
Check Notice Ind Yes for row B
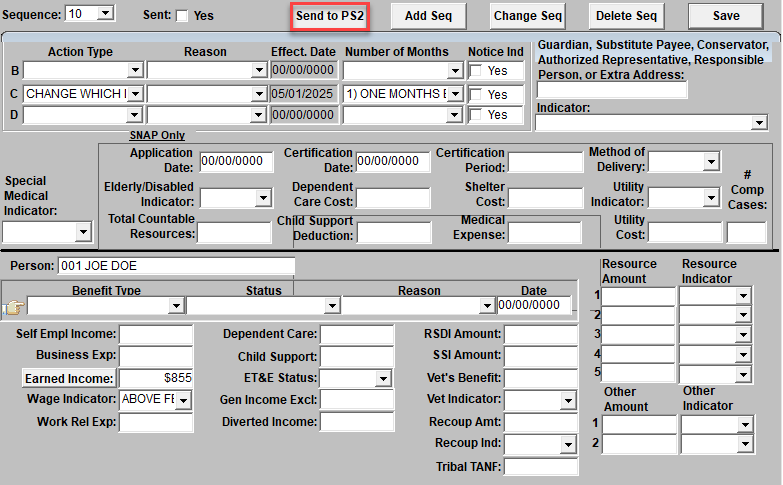(x=476, y=70)
